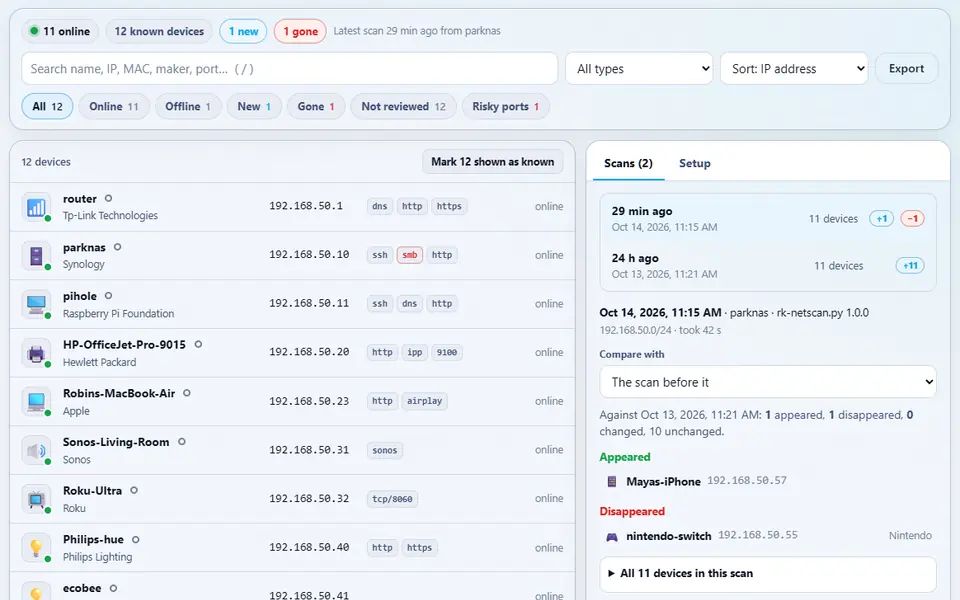Click the pihole computer icon

(36, 304)
